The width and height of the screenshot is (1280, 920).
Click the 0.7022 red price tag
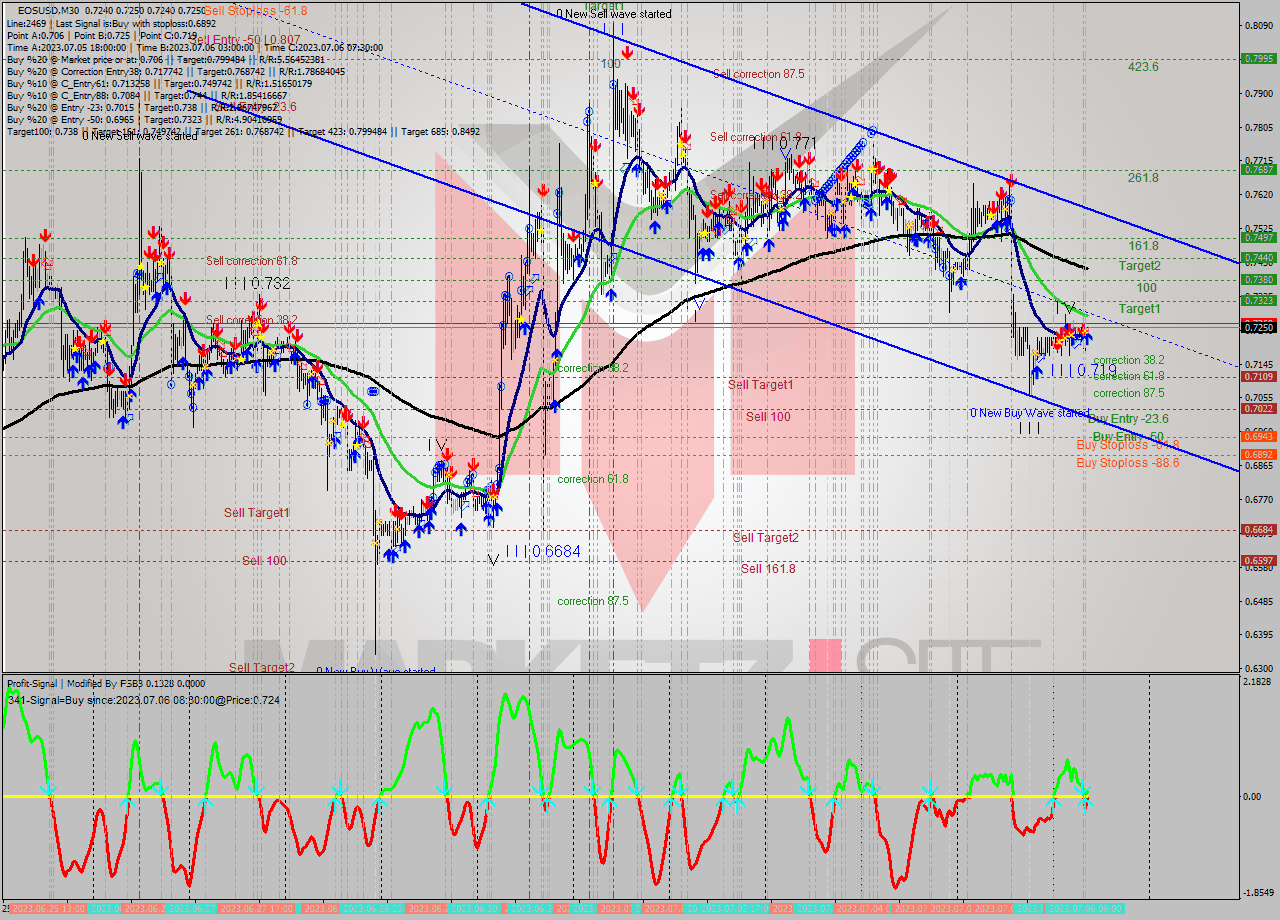[1257, 408]
